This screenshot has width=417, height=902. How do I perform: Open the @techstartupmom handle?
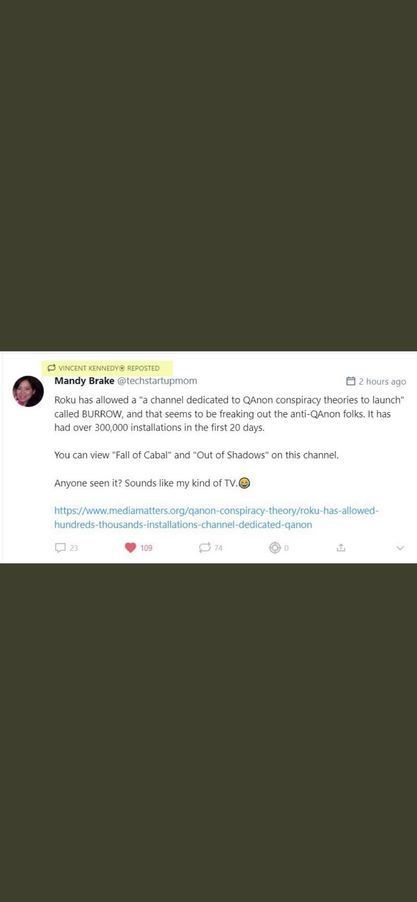click(x=157, y=381)
